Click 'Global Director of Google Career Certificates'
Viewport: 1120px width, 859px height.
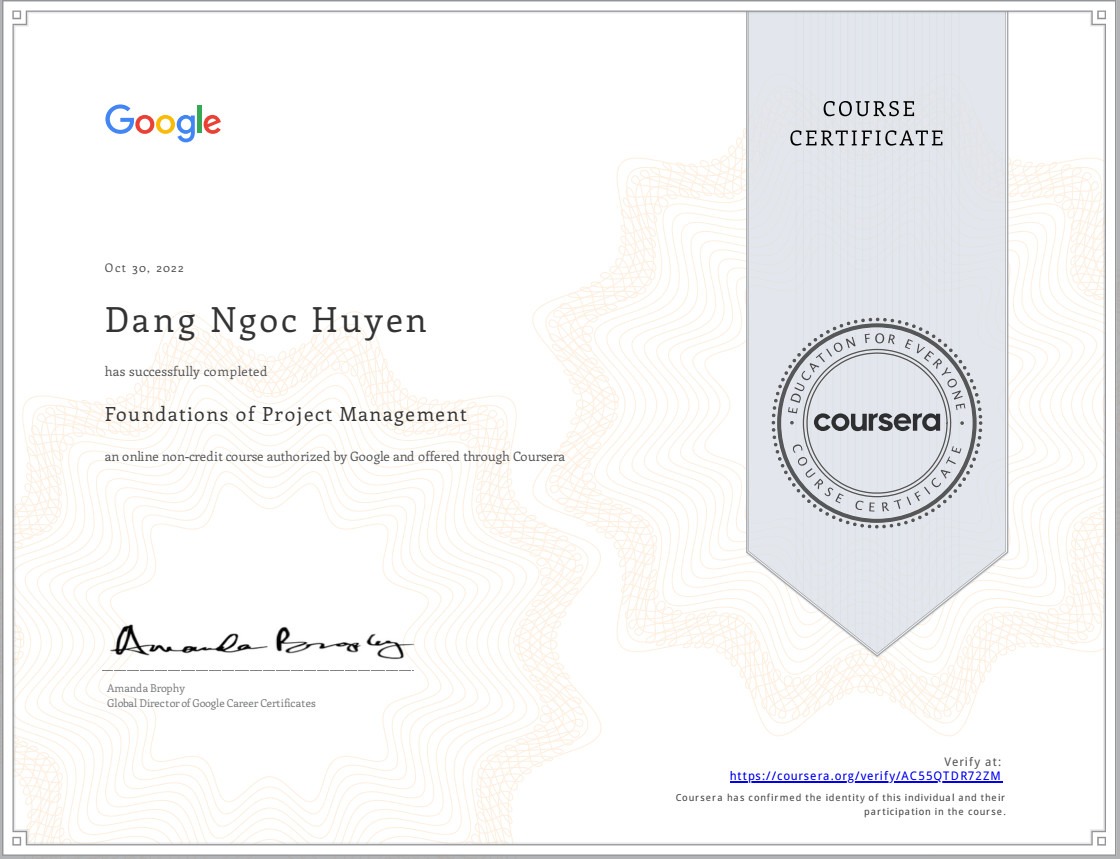pos(211,703)
